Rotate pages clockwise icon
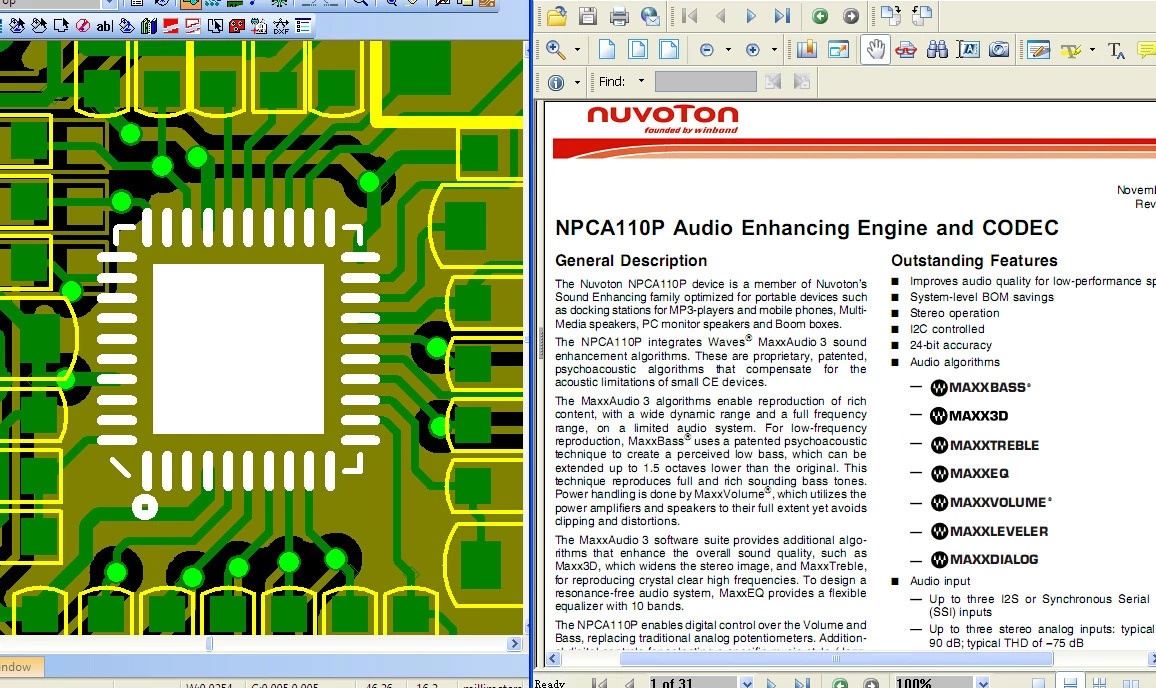Screen dimensions: 1156x688 point(891,15)
